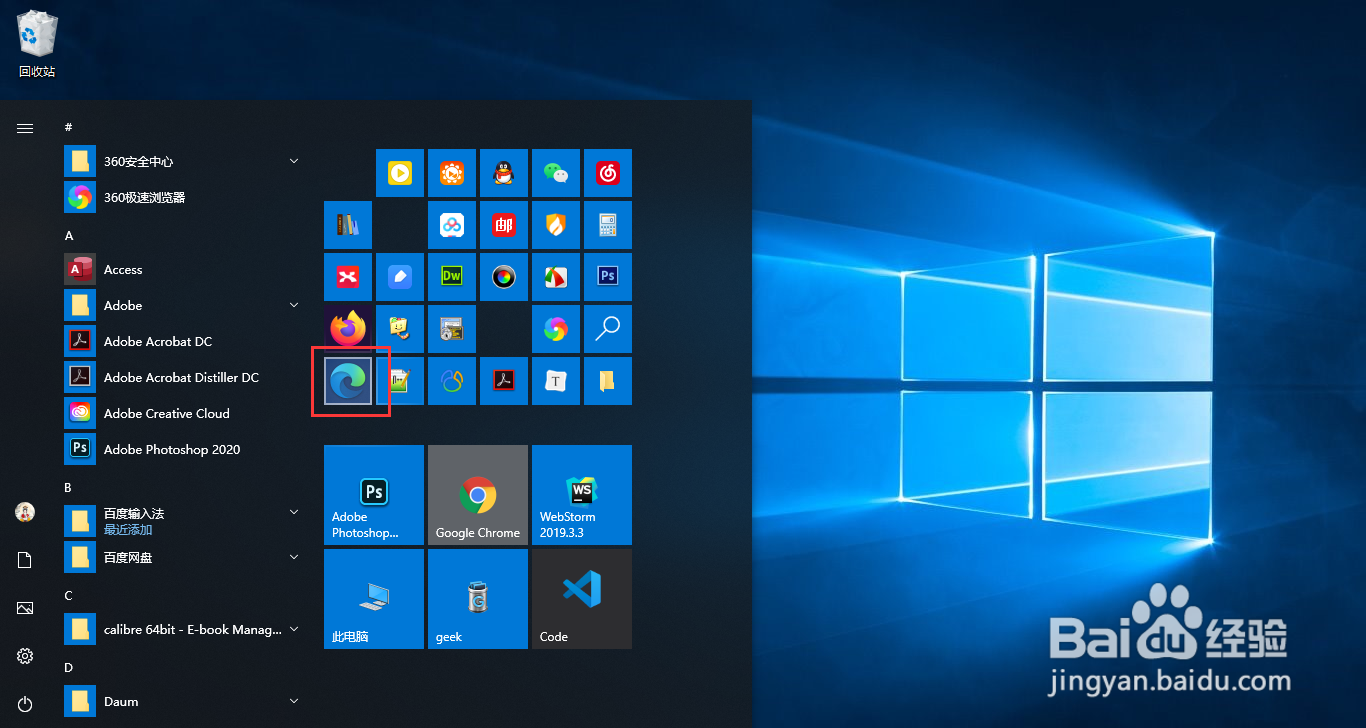This screenshot has height=728, width=1366.
Task: Open the Pictures icon in Start rail
Action: (25, 608)
